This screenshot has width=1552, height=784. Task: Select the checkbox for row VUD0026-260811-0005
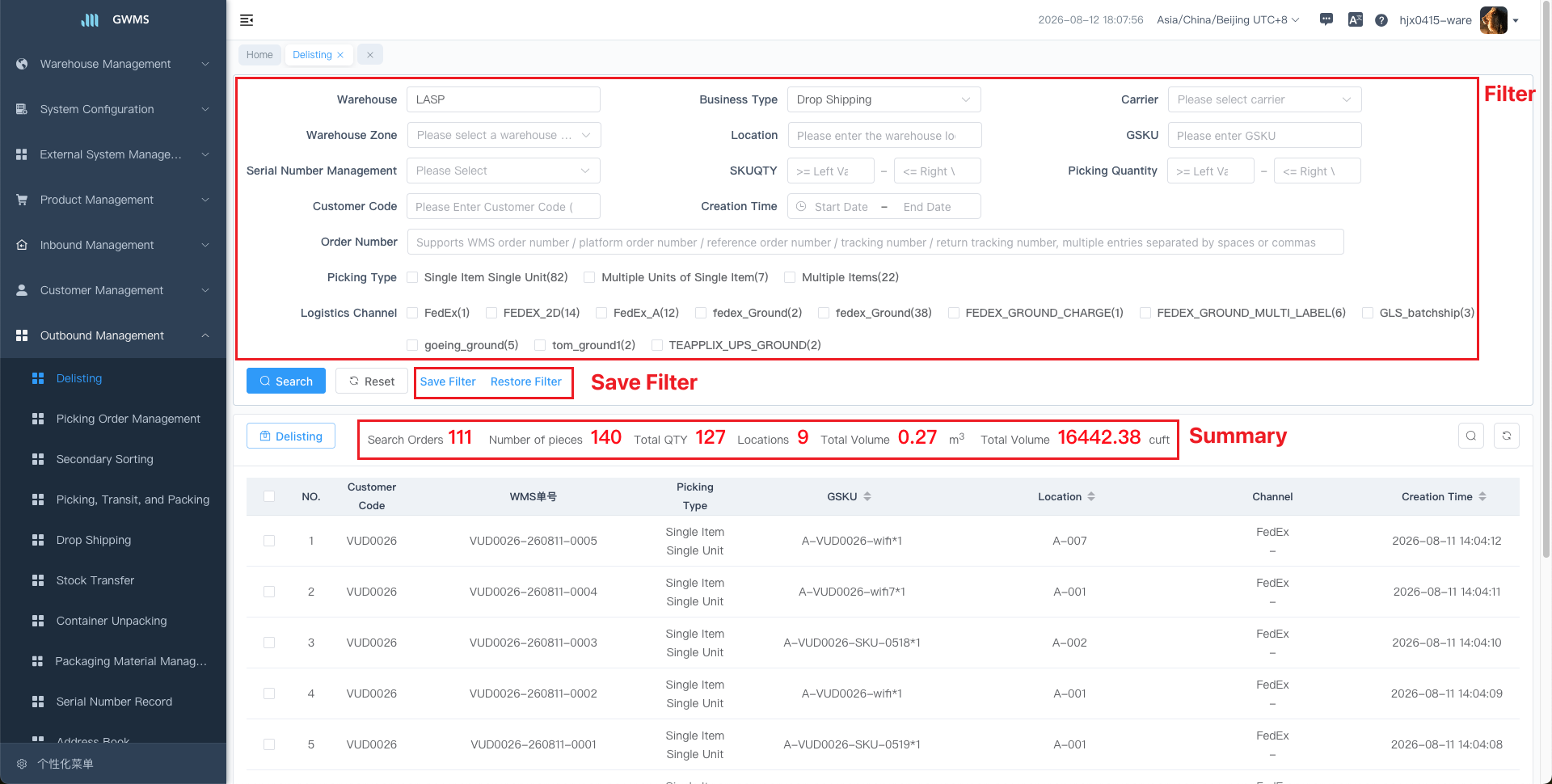click(269, 541)
